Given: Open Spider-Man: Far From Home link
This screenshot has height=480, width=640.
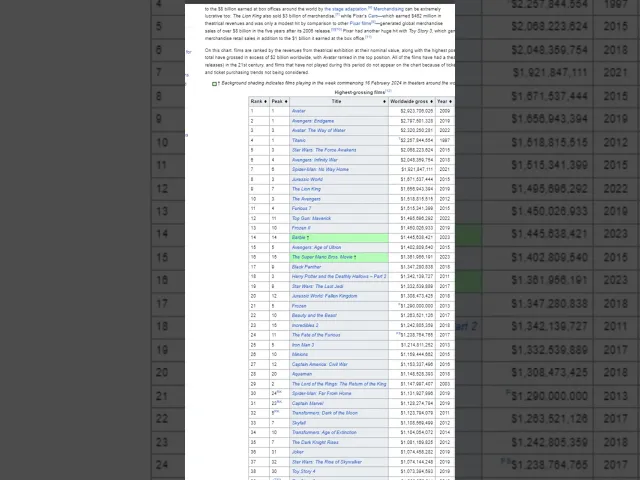Looking at the screenshot, I should (x=322, y=393).
